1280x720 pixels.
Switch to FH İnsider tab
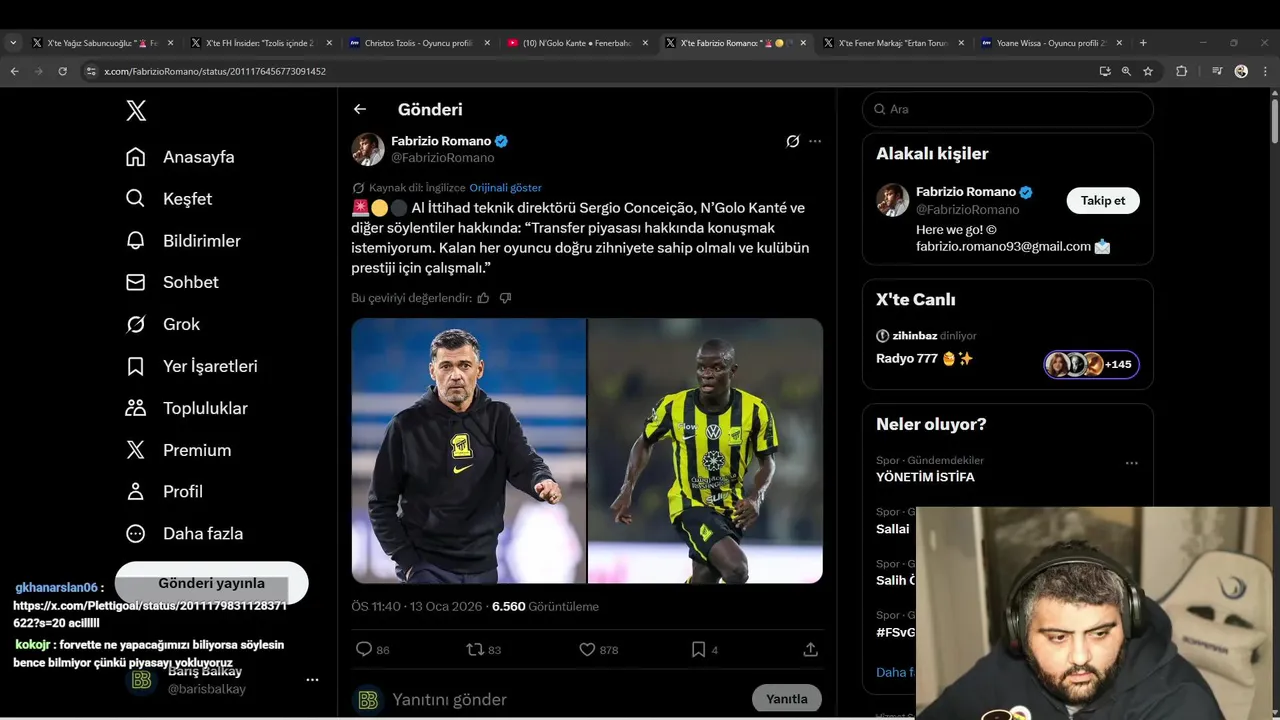(260, 43)
